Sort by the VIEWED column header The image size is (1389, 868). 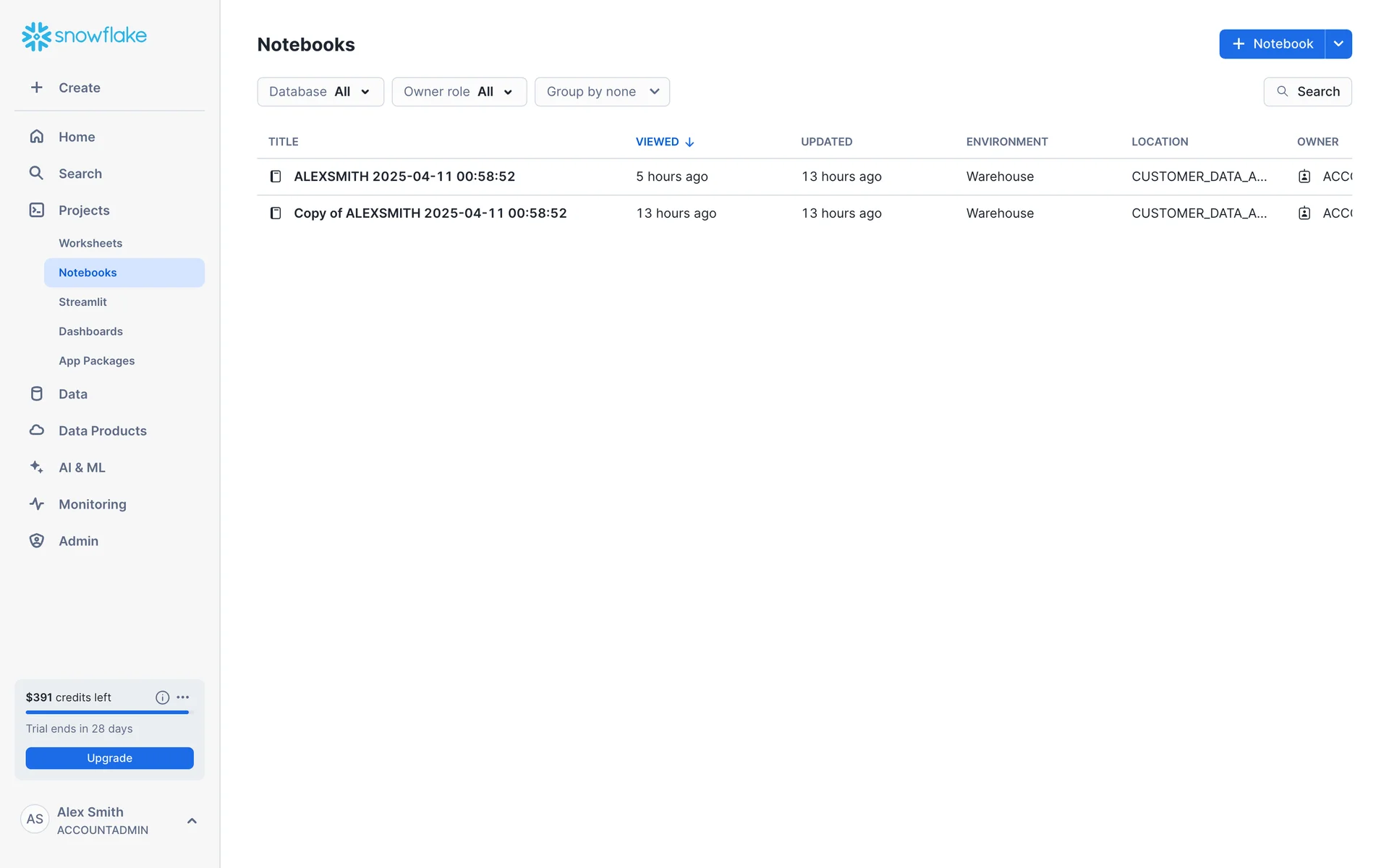coord(657,142)
